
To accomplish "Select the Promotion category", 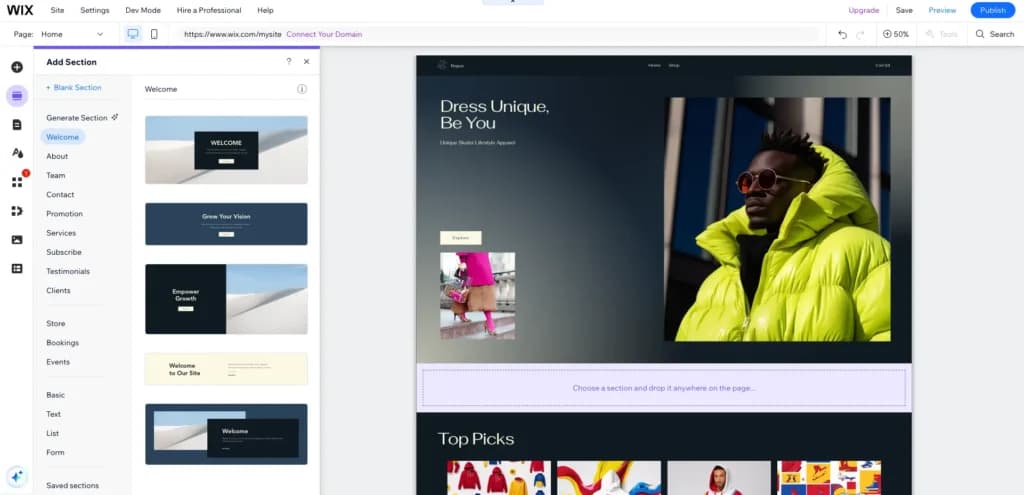I will coord(64,214).
